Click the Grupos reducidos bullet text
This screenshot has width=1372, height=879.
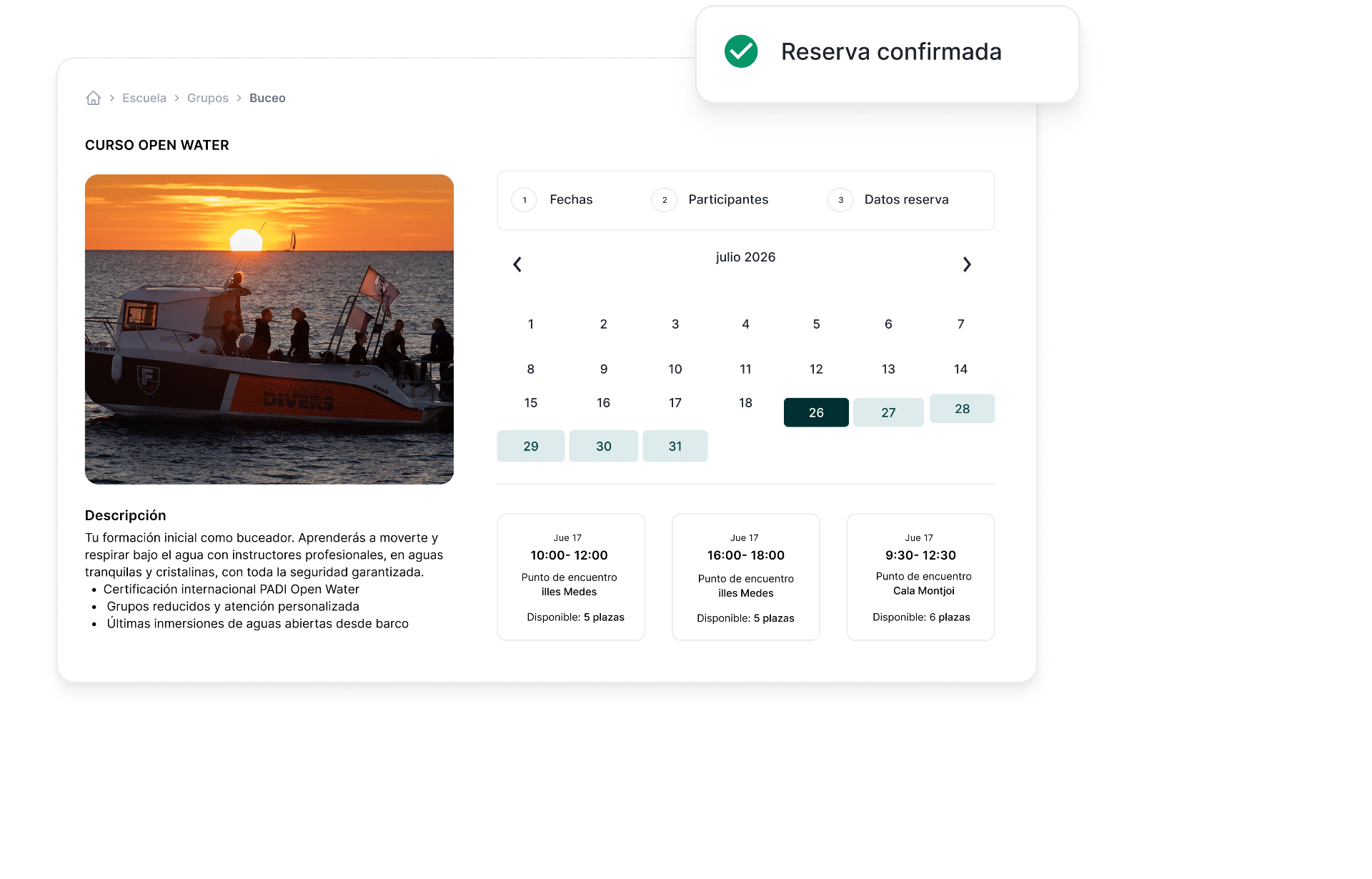tap(233, 607)
